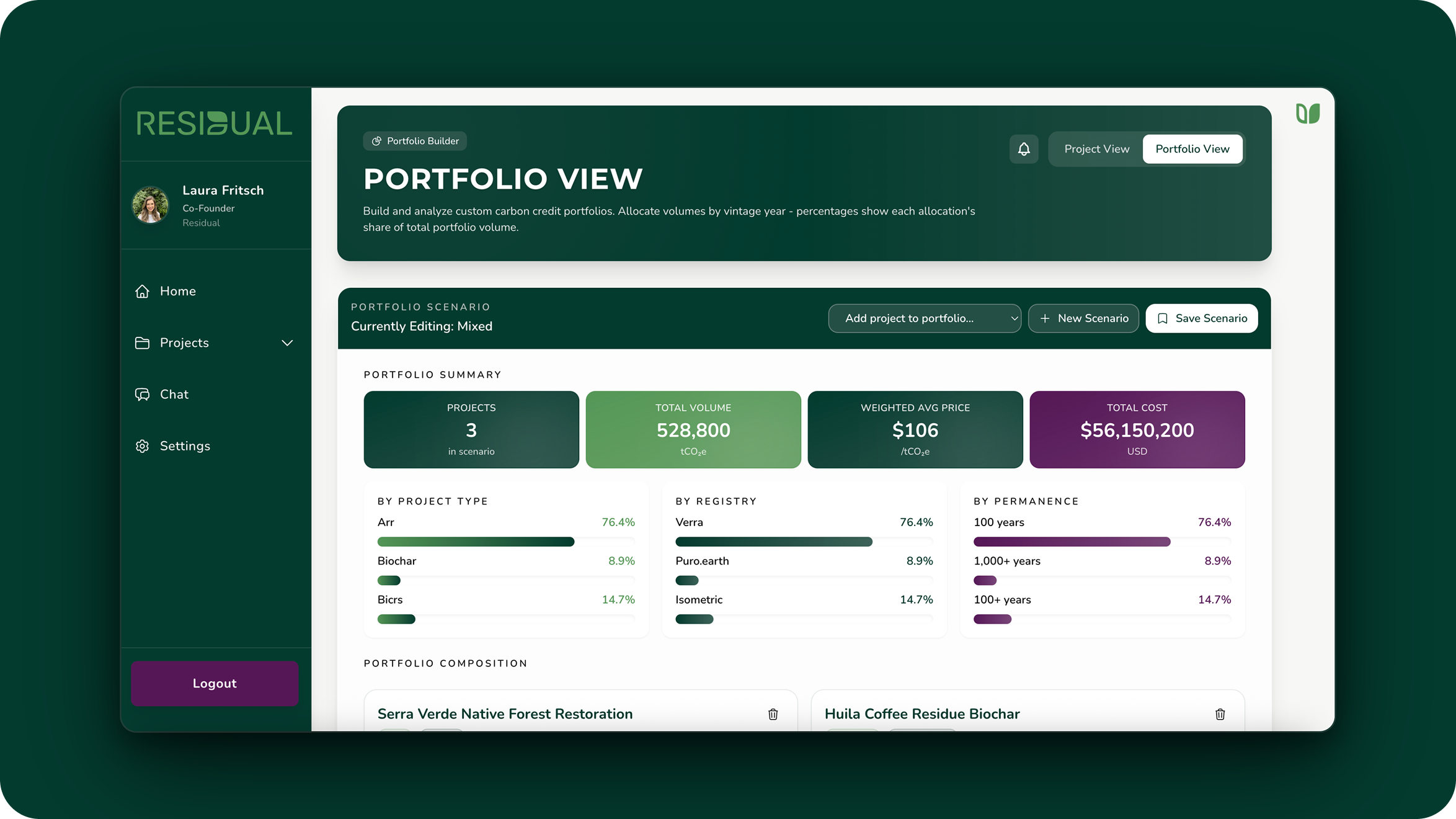This screenshot has height=819, width=1456.
Task: Click the Logout button
Action: [215, 683]
